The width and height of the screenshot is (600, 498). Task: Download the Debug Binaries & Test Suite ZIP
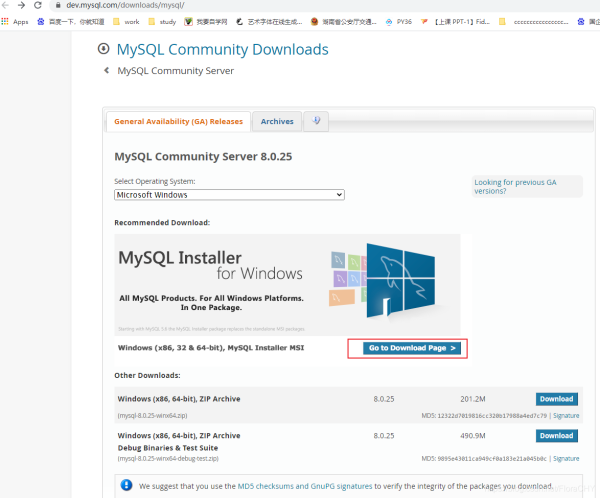(x=556, y=436)
